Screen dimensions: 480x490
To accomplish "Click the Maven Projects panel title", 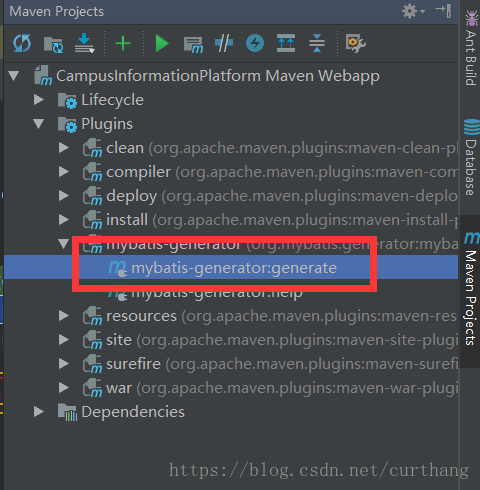I will [x=57, y=12].
